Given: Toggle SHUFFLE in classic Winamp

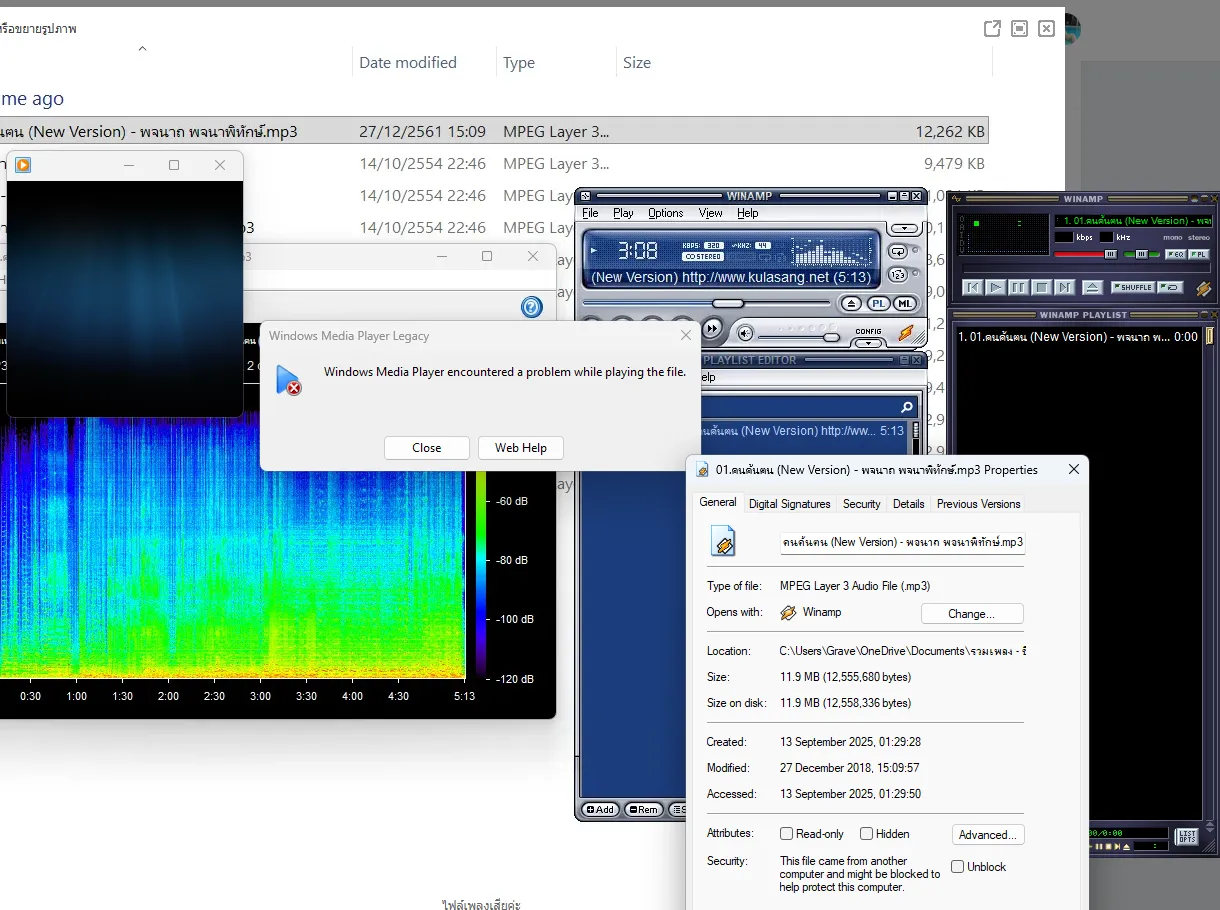Looking at the screenshot, I should point(1133,287).
